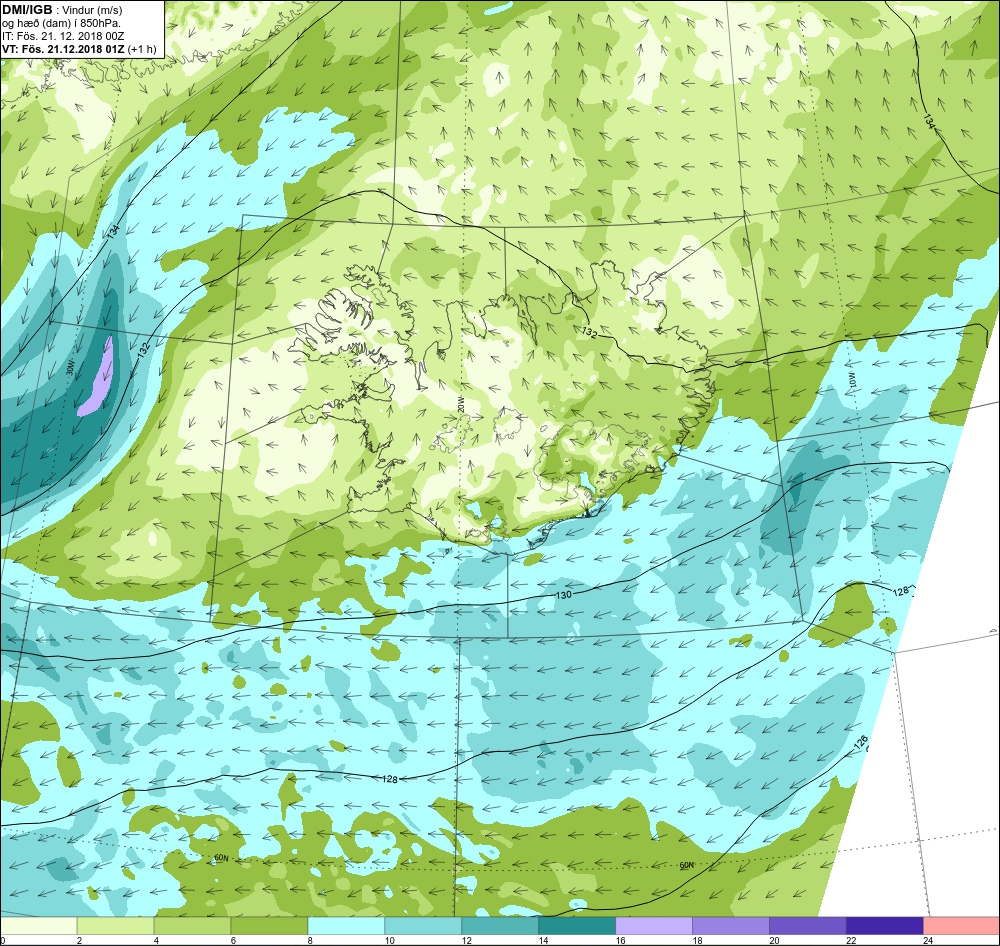The width and height of the screenshot is (1000, 946).
Task: Click the pink legend swatch above 24 m/s
Action: pos(962,925)
